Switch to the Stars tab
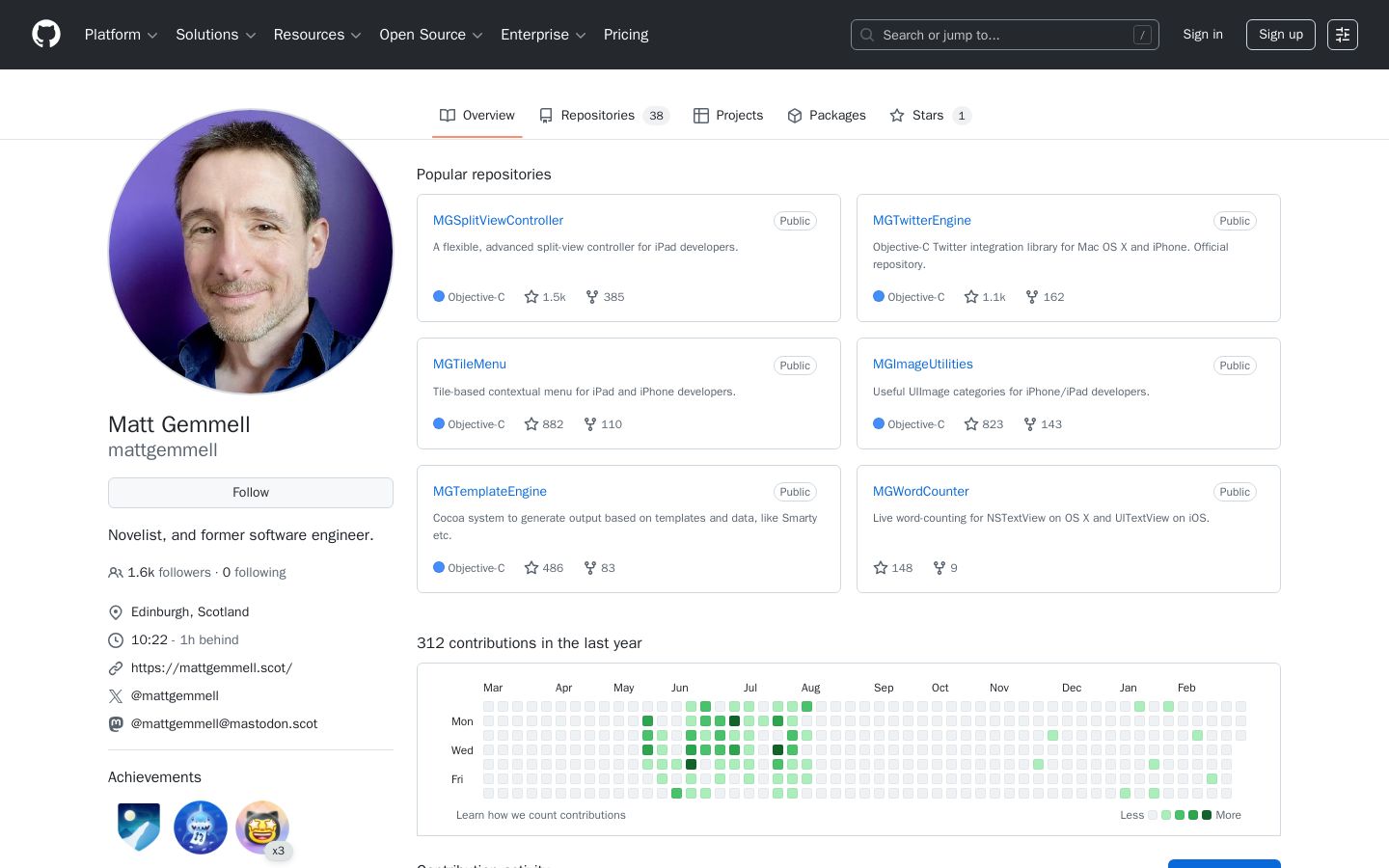Image resolution: width=1389 pixels, height=868 pixels. [930, 116]
